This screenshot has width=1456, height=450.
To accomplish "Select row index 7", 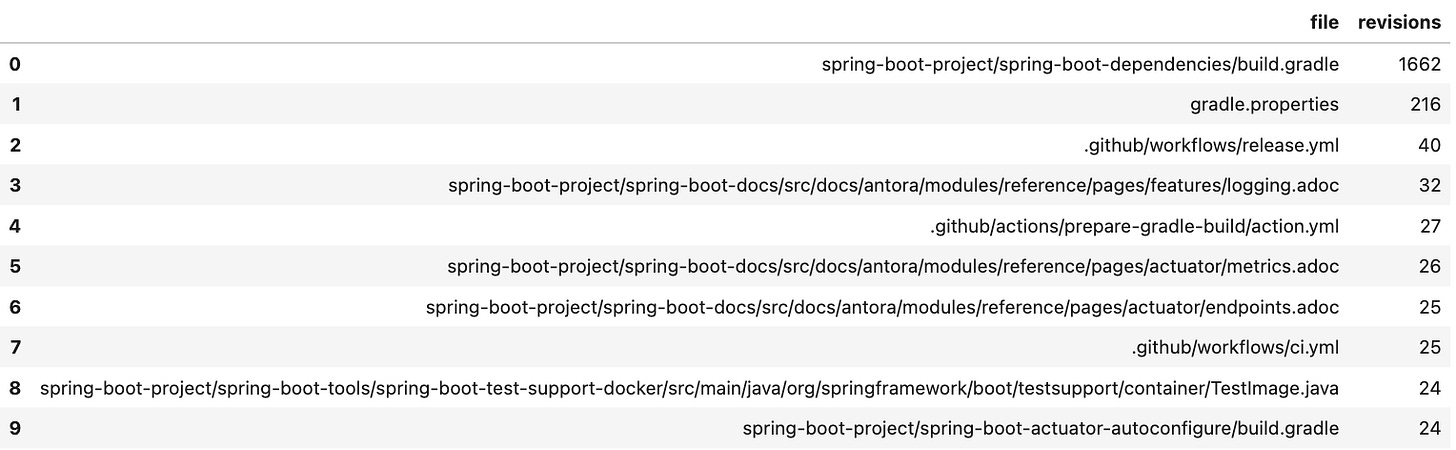I will click(15, 347).
